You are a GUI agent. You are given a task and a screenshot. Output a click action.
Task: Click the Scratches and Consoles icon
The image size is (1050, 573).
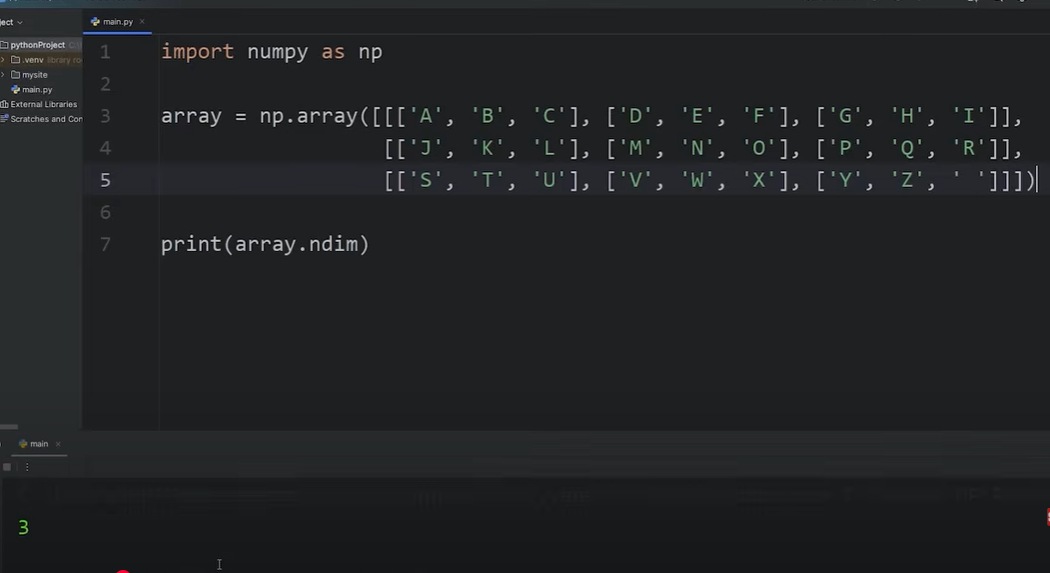(4, 119)
